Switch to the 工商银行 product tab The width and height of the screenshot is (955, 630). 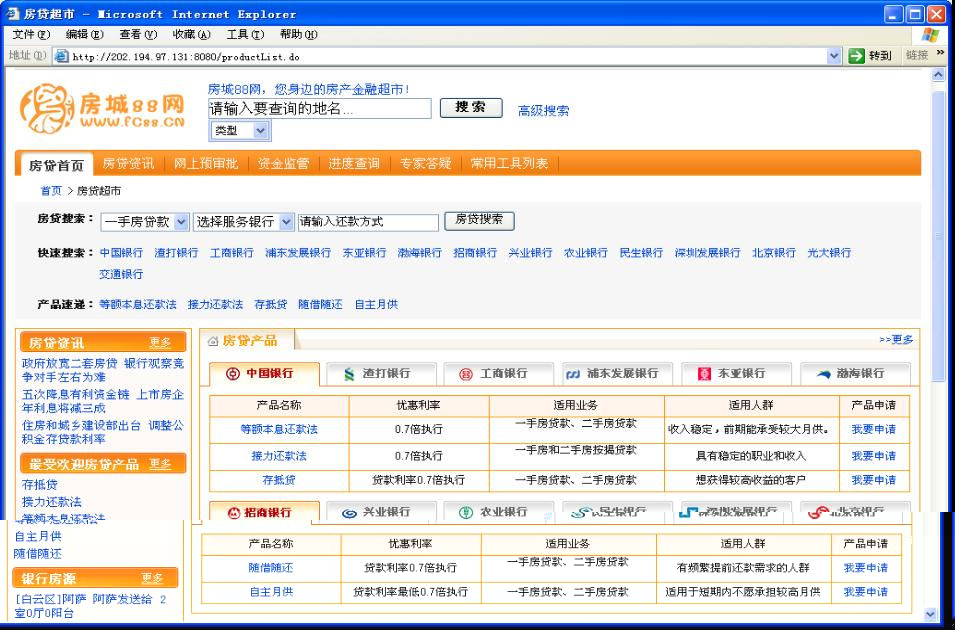point(499,374)
